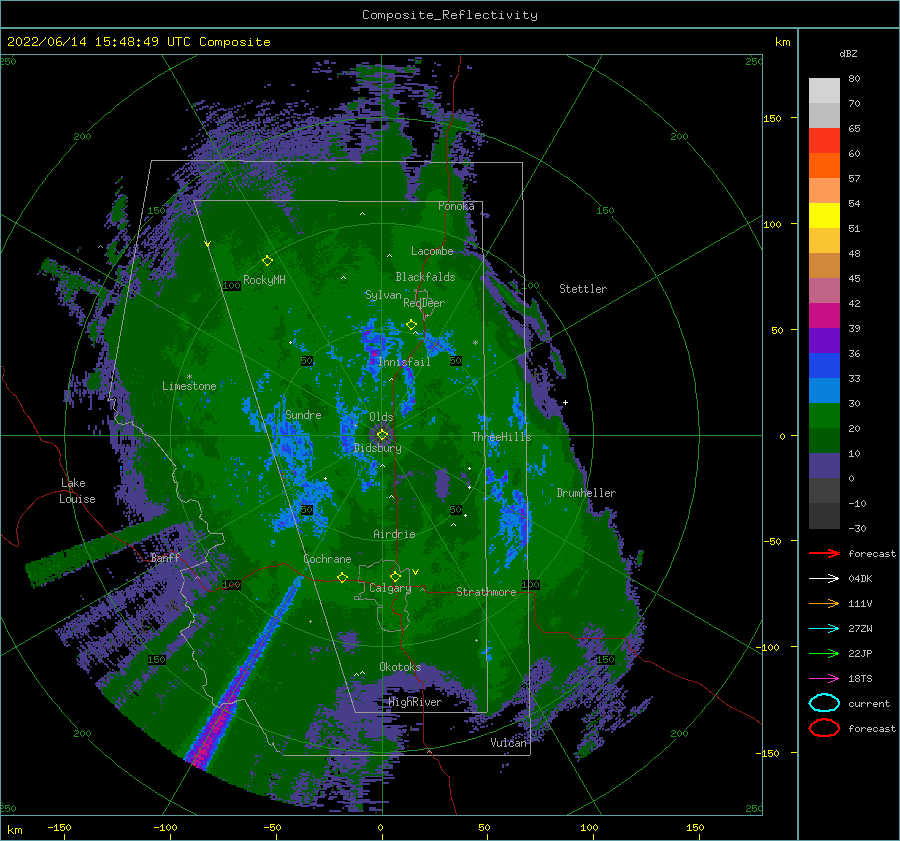This screenshot has height=841, width=900.
Task: Click the Banff label
Action: [x=165, y=558]
